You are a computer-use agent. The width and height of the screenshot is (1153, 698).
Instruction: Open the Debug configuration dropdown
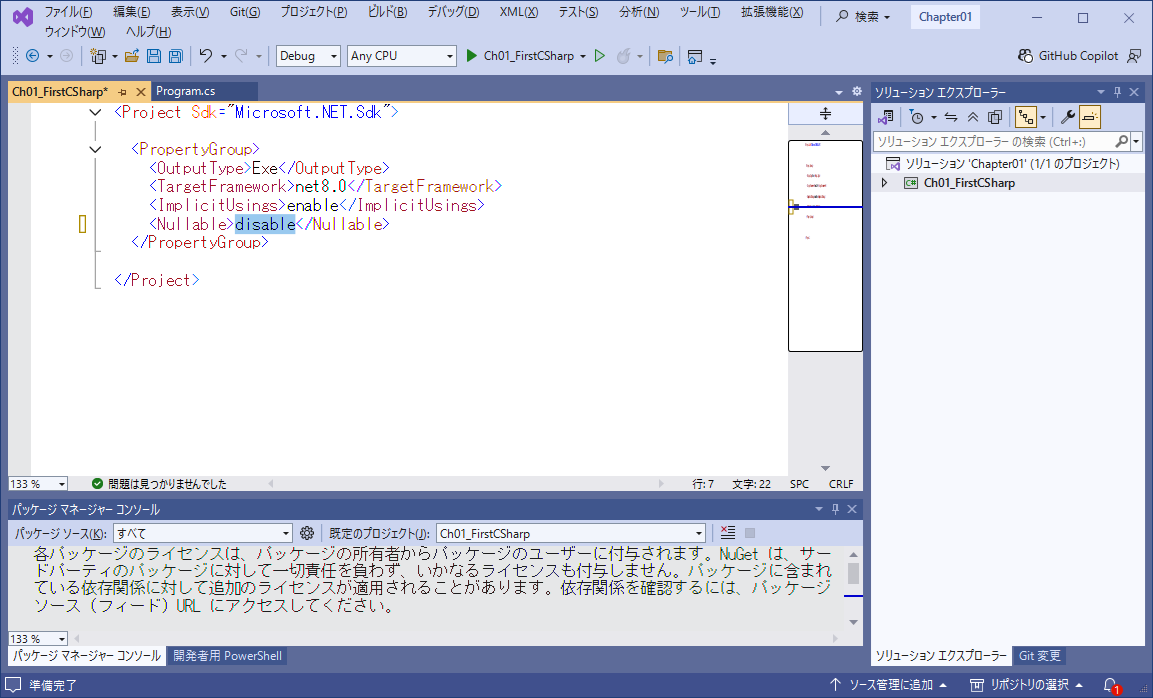point(308,56)
